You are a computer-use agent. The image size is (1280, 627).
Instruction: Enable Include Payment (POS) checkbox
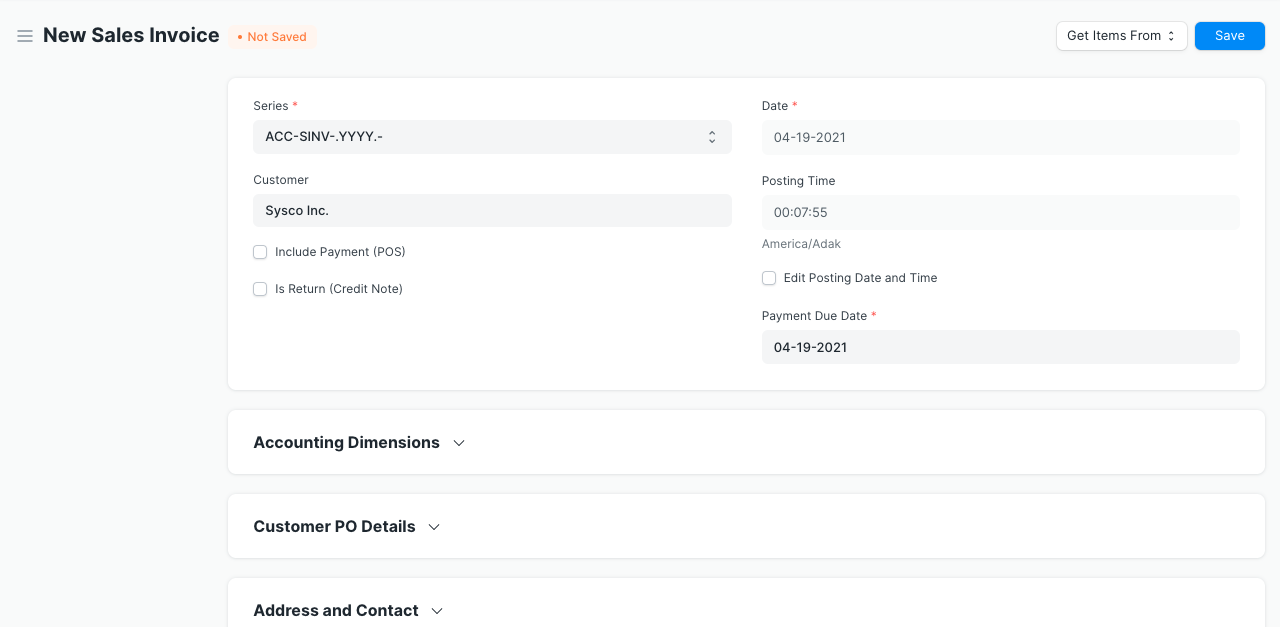260,252
